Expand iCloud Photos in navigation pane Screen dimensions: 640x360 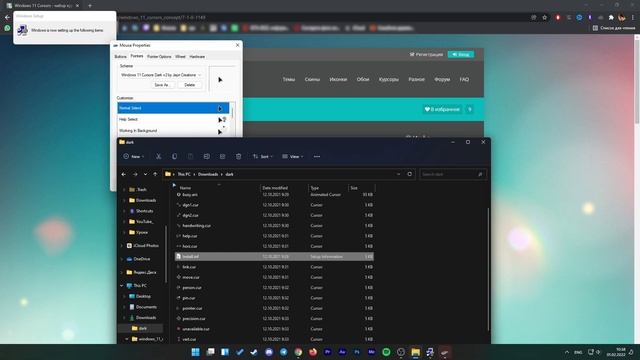[122, 246]
